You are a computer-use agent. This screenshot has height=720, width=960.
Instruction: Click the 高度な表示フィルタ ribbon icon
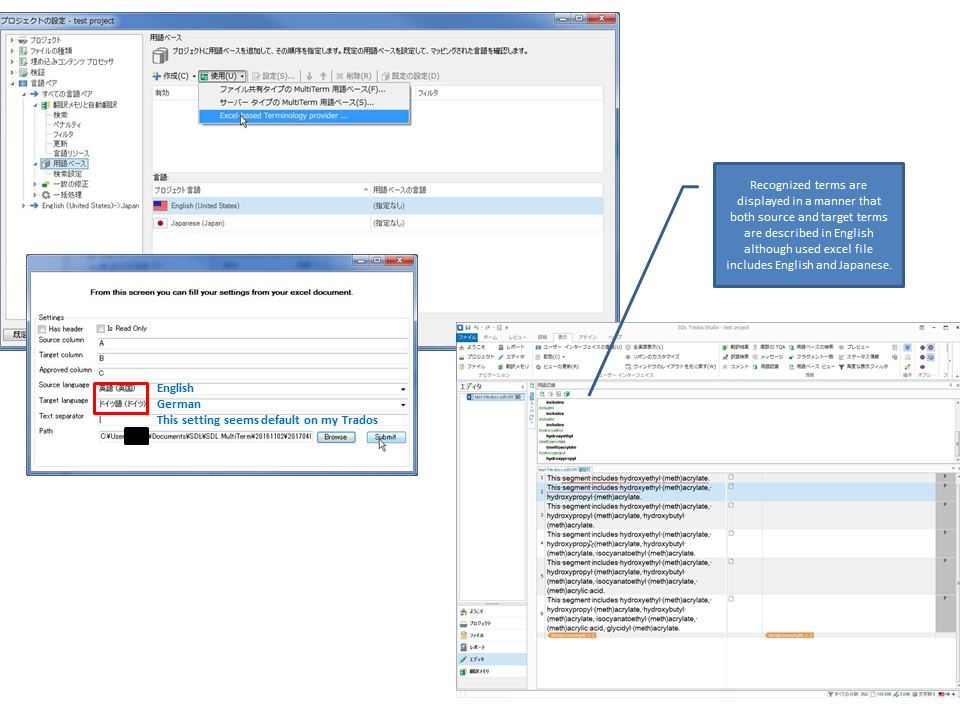pos(864,367)
